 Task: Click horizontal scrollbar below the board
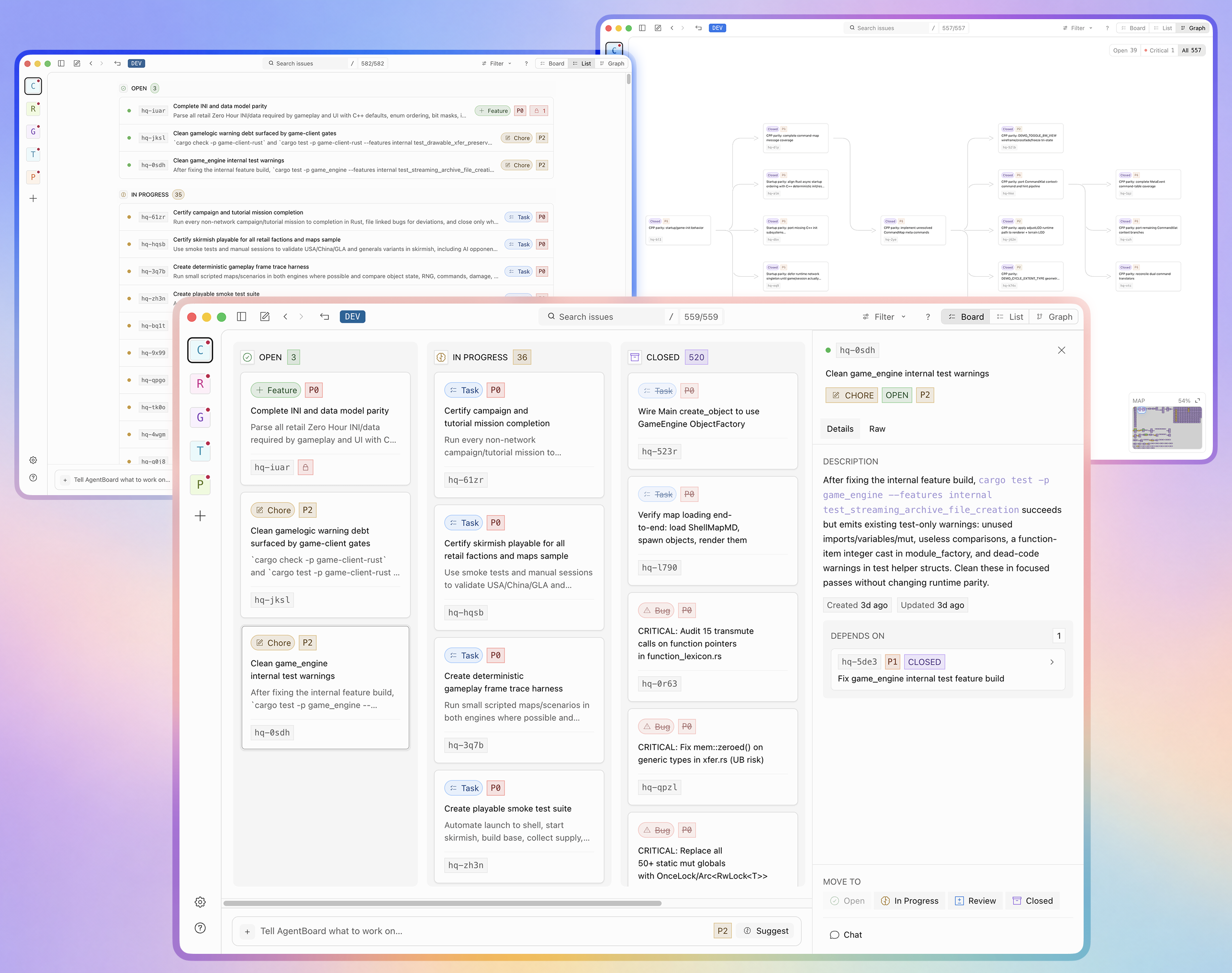click(442, 904)
